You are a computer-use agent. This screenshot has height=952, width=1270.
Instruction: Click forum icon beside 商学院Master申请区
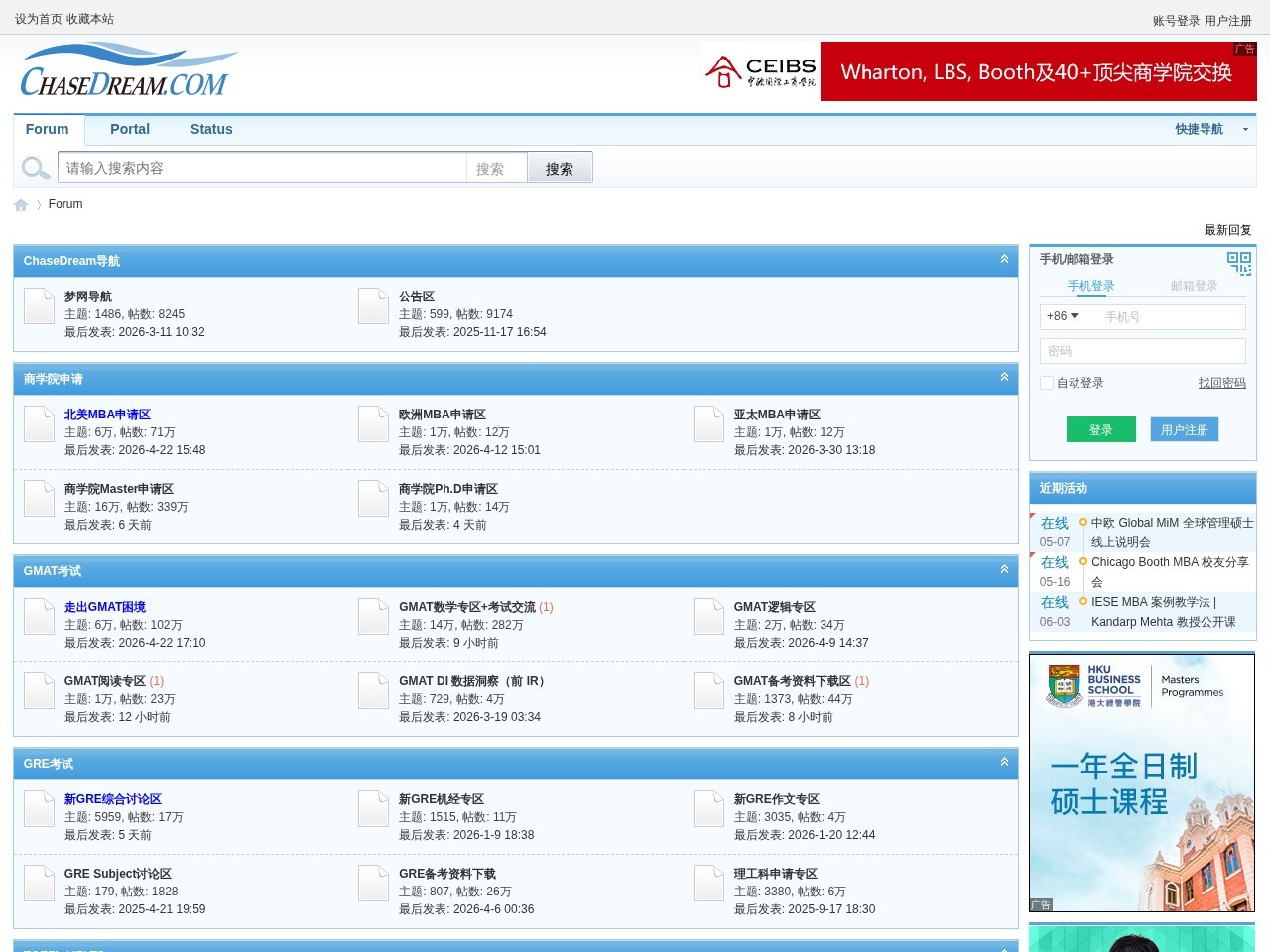pyautogui.click(x=40, y=498)
